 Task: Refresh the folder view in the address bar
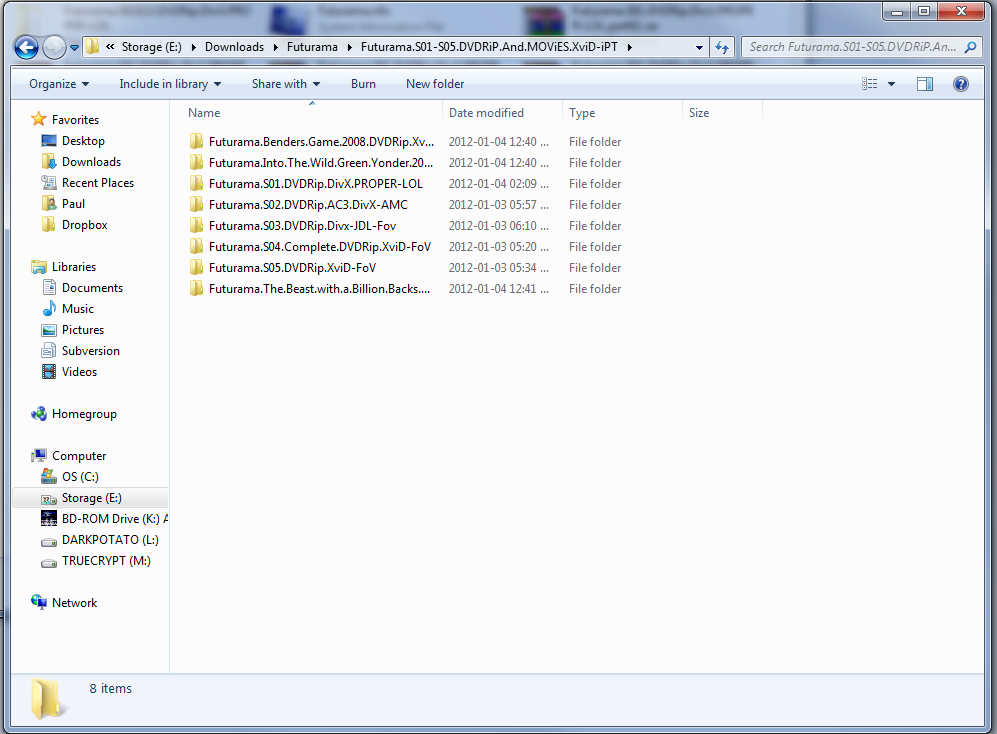[x=722, y=47]
